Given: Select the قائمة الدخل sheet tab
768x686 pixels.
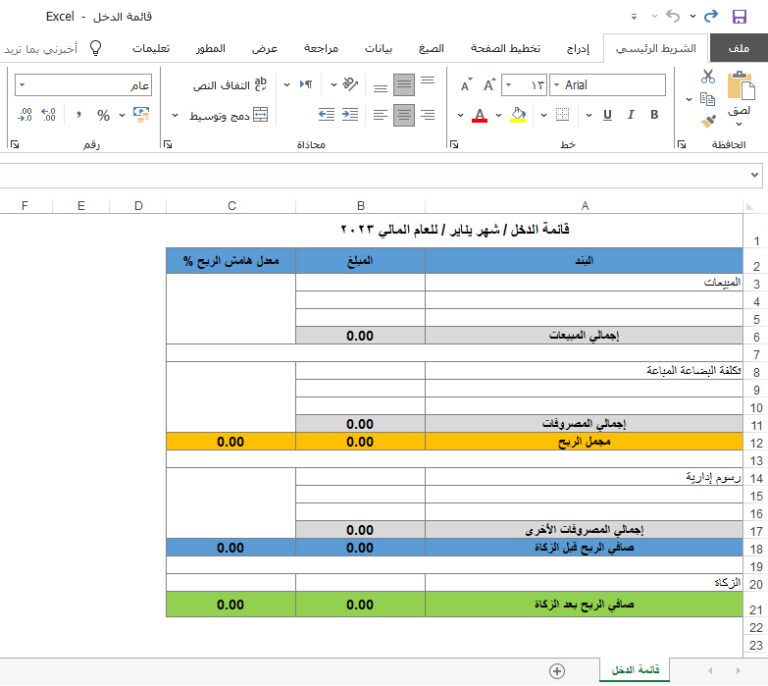Looking at the screenshot, I should (x=635, y=669).
